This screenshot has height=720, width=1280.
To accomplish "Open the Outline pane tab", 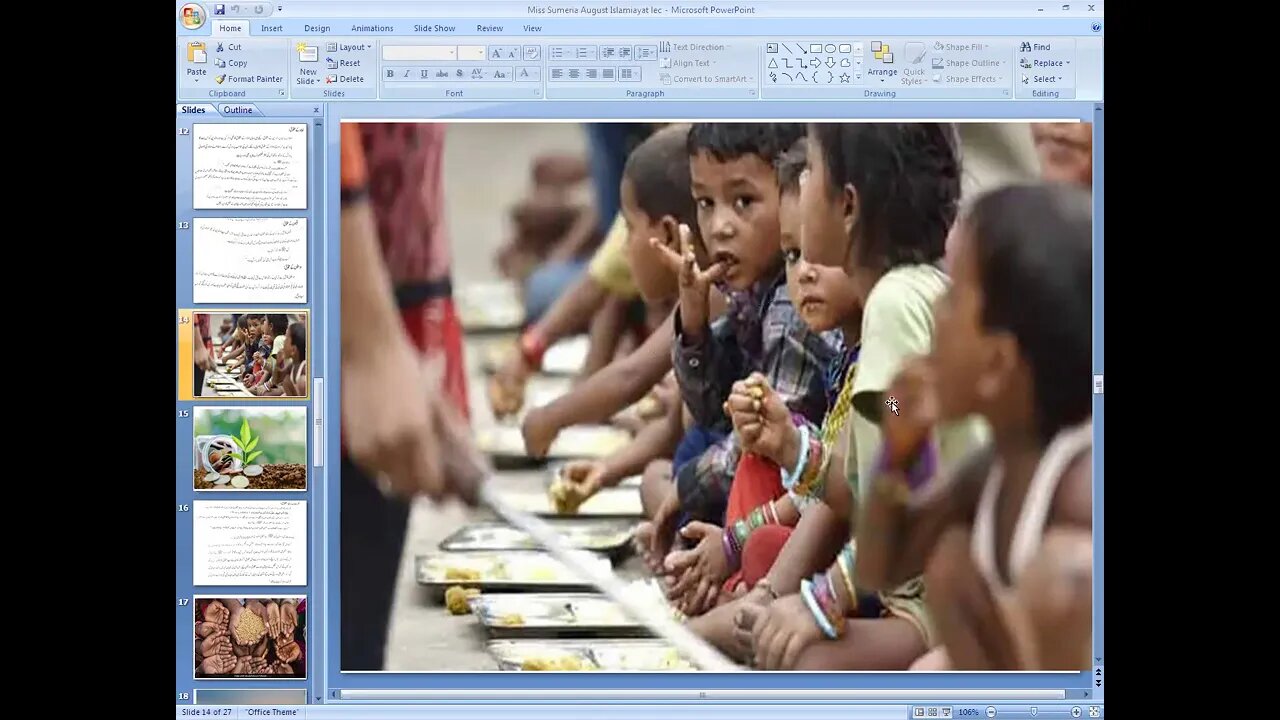I will [x=238, y=110].
